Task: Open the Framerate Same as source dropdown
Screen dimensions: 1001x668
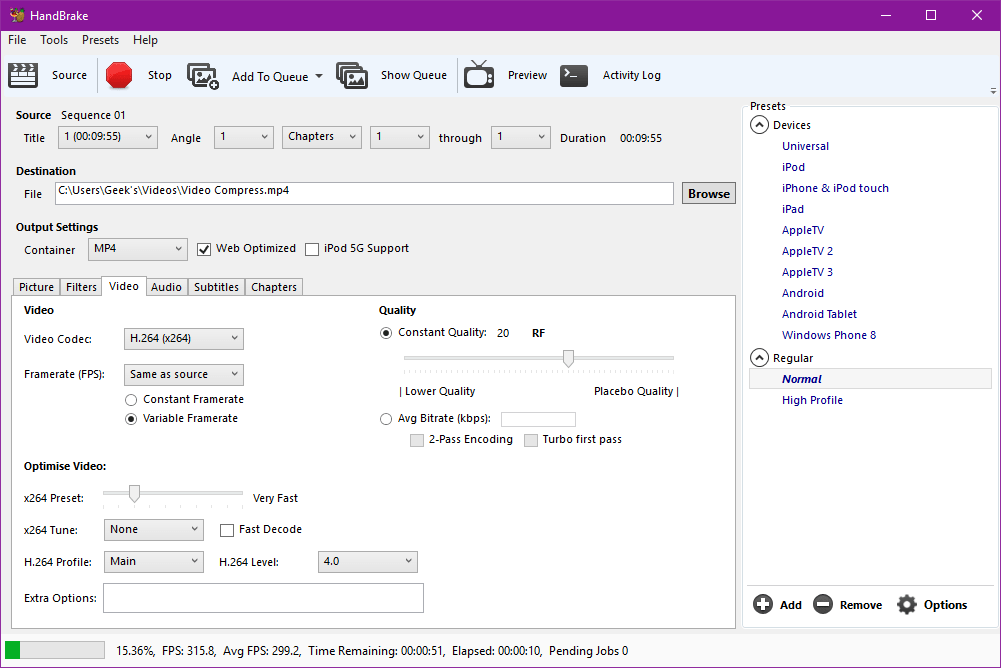Action: 184,374
